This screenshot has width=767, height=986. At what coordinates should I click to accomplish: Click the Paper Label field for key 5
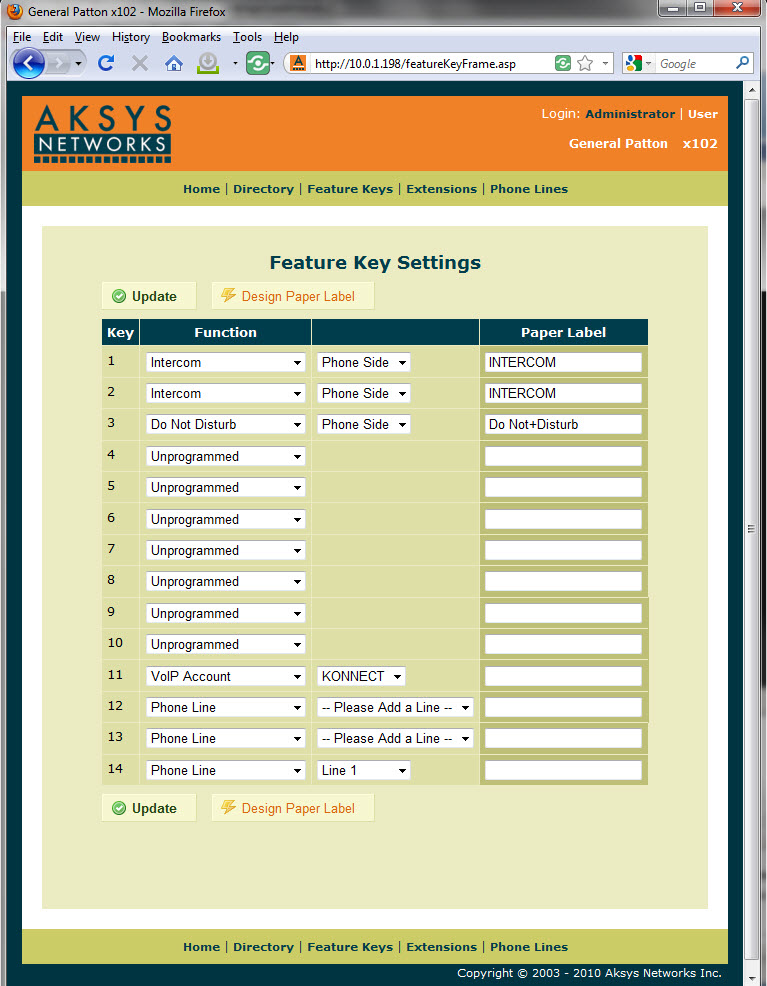(563, 487)
